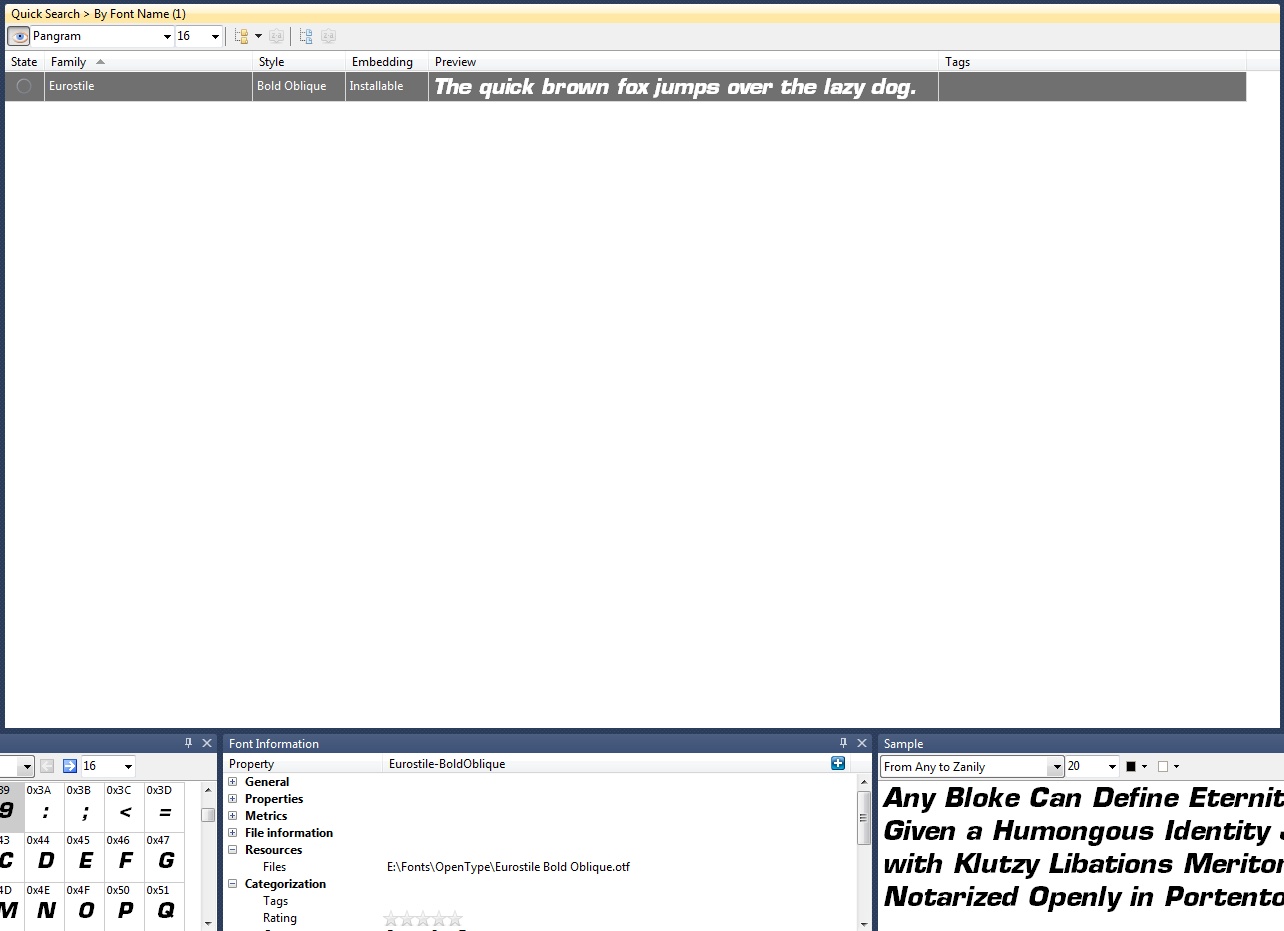Viewport: 1284px width, 931px height.
Task: Click the first Z-A sort icon
Action: click(x=277, y=36)
